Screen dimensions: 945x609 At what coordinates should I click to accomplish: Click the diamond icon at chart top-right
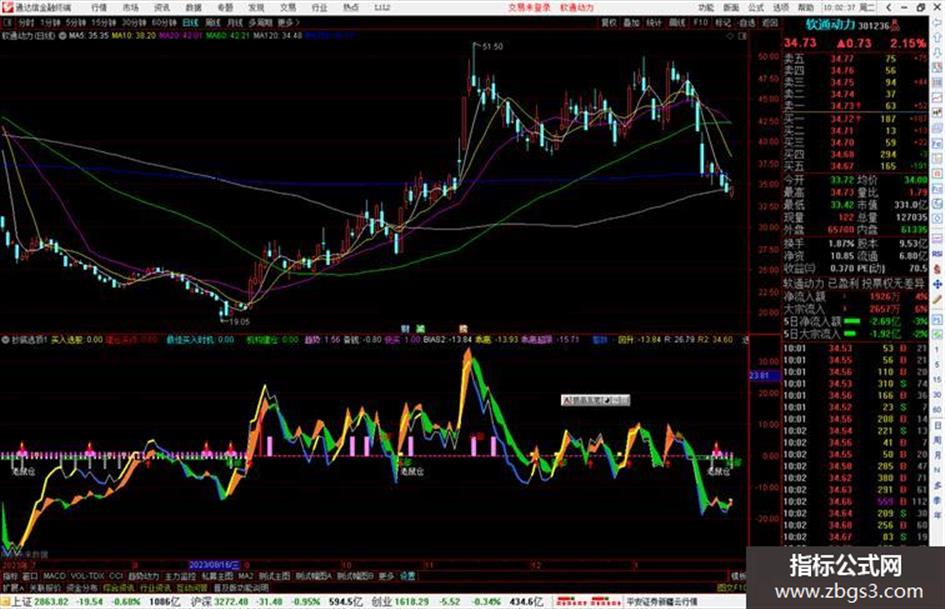tap(730, 36)
